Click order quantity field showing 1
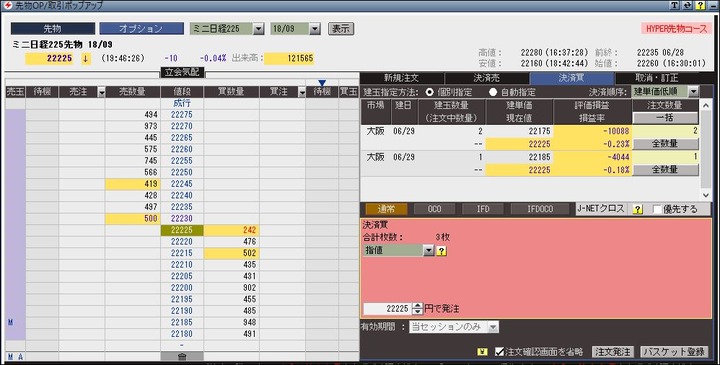The width and height of the screenshot is (720, 365). [665, 157]
